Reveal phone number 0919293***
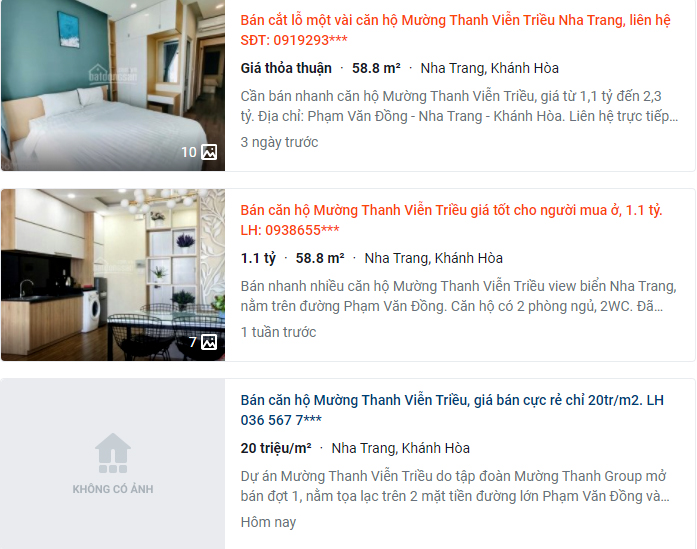This screenshot has width=697, height=549. [x=310, y=40]
